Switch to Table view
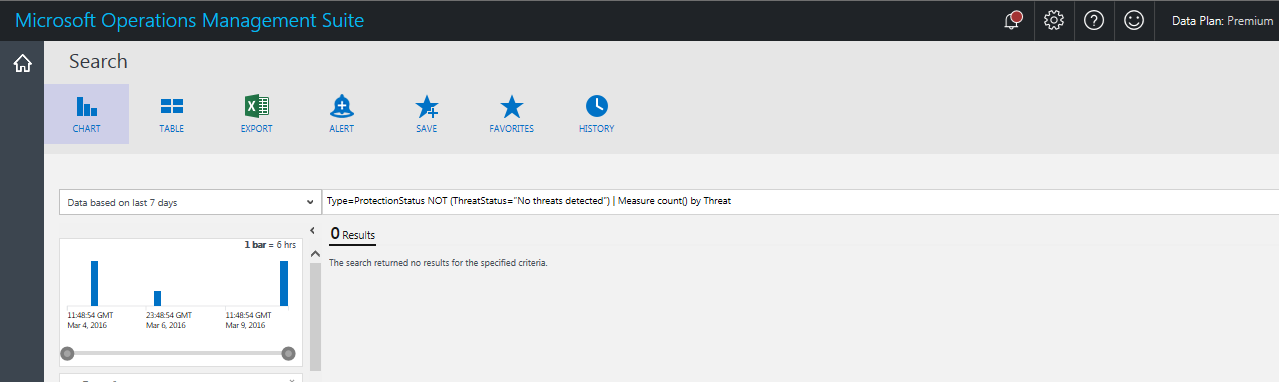Image resolution: width=1279 pixels, height=382 pixels. tap(171, 114)
